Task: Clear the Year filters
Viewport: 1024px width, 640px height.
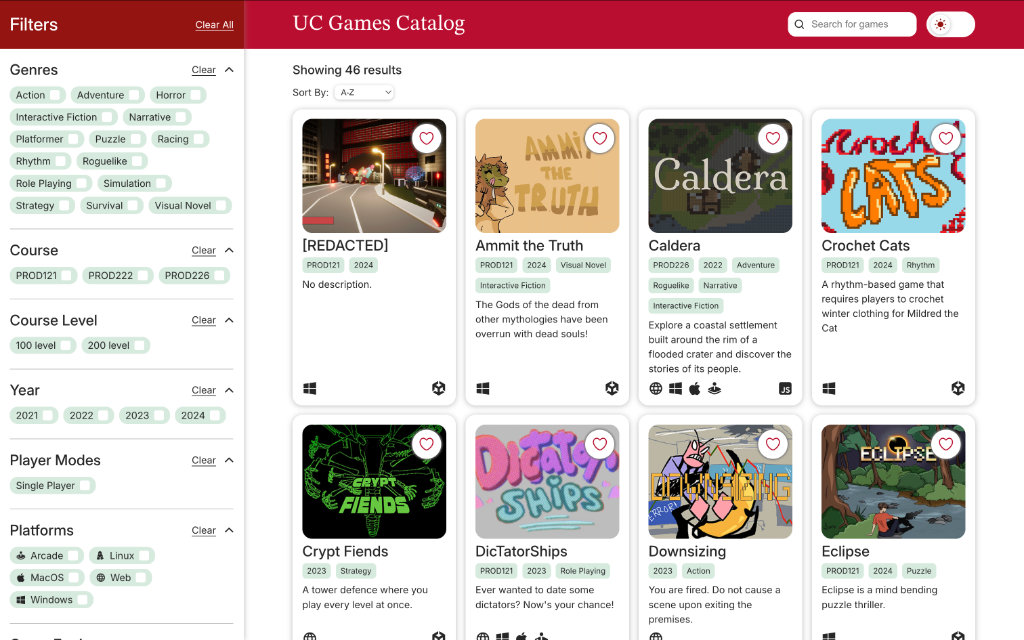Action: click(x=204, y=390)
